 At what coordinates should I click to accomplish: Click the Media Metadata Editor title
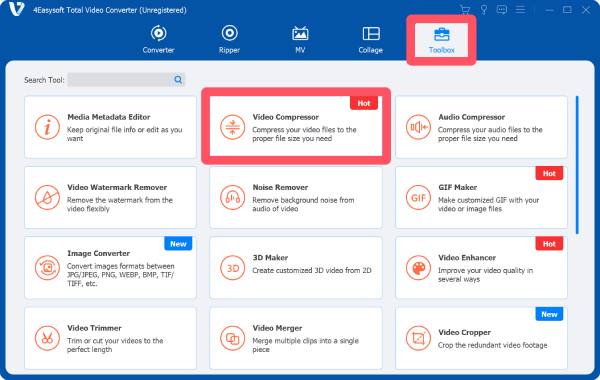click(x=109, y=117)
